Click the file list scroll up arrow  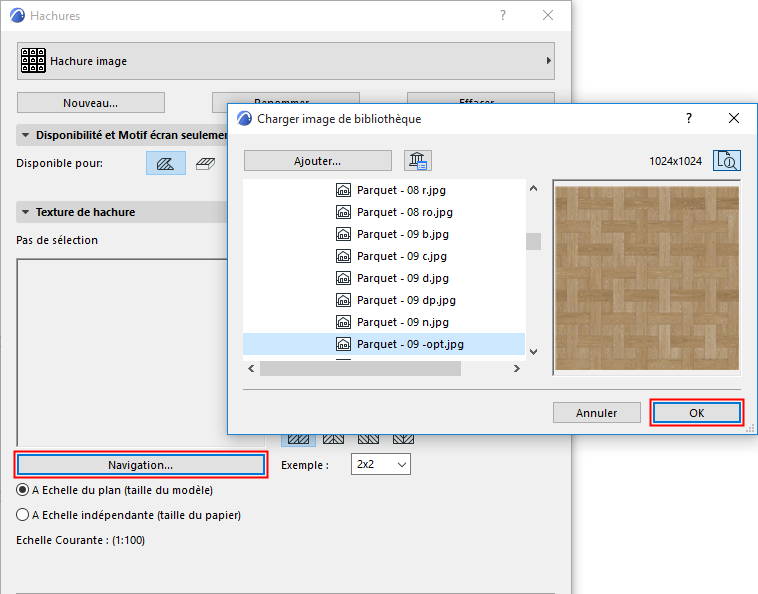click(x=533, y=188)
